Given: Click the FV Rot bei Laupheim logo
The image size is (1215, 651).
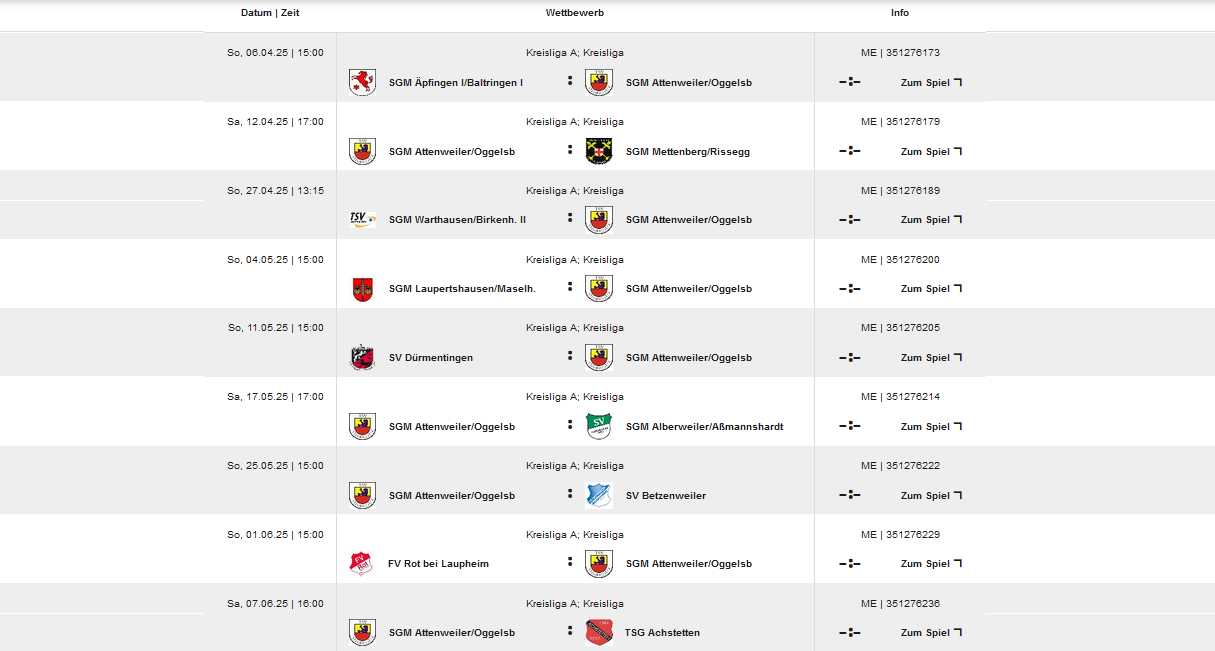Looking at the screenshot, I should tap(361, 563).
